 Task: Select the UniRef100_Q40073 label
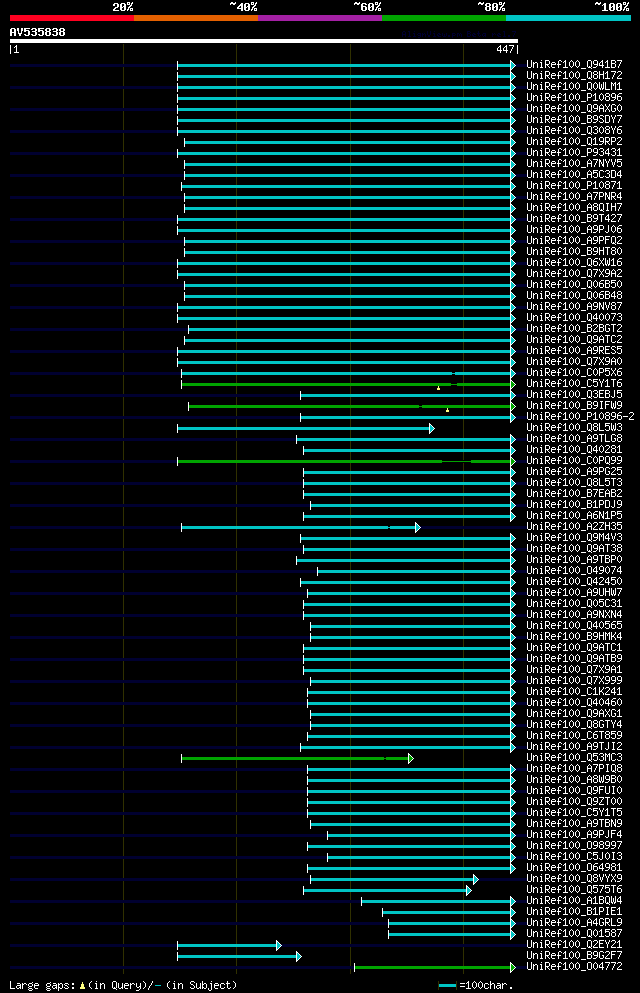point(574,318)
